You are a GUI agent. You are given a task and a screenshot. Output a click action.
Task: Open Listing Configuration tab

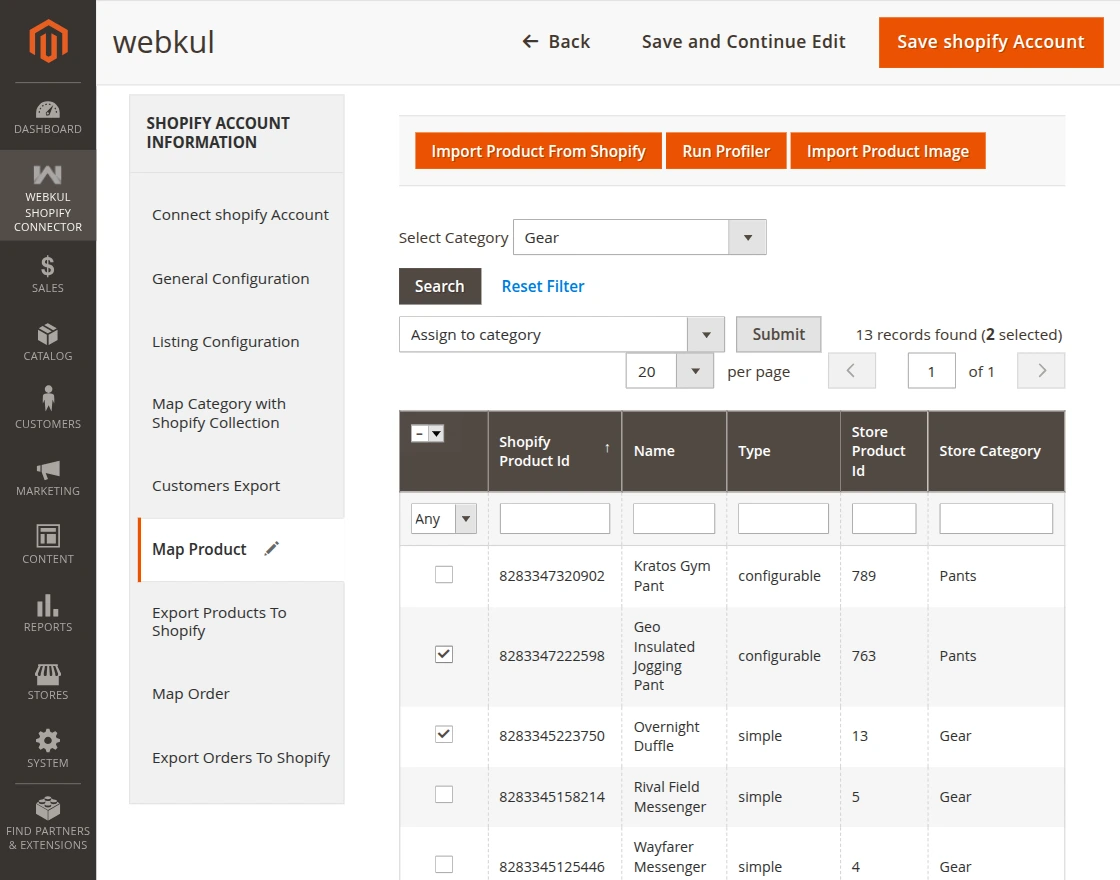[x=226, y=341]
